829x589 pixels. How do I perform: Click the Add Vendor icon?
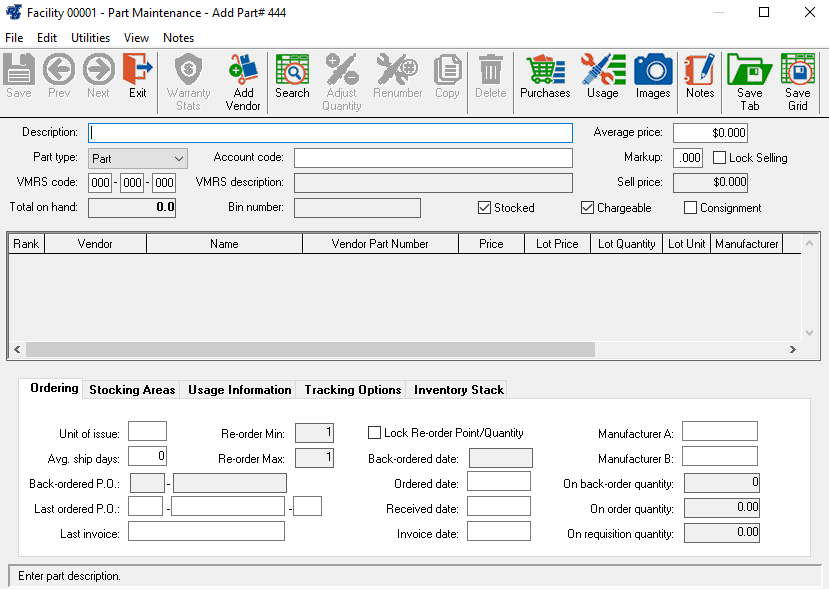tap(243, 76)
